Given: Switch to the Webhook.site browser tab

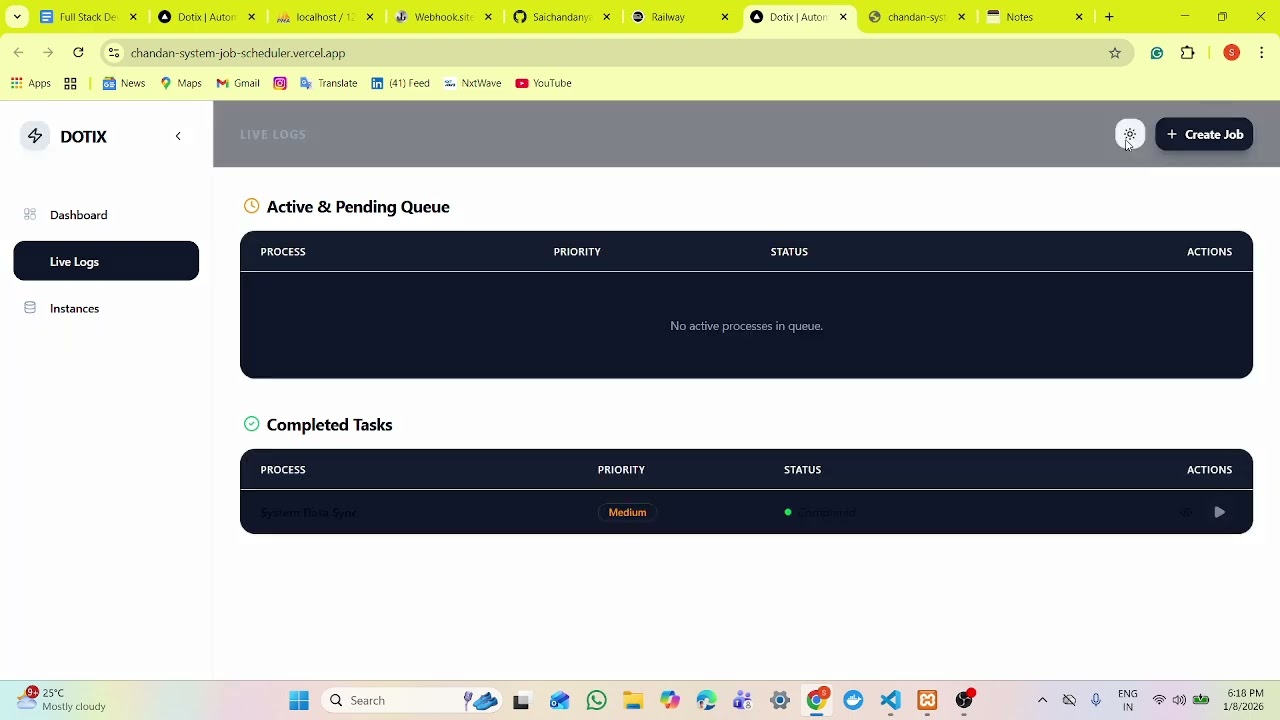Looking at the screenshot, I should (x=444, y=17).
